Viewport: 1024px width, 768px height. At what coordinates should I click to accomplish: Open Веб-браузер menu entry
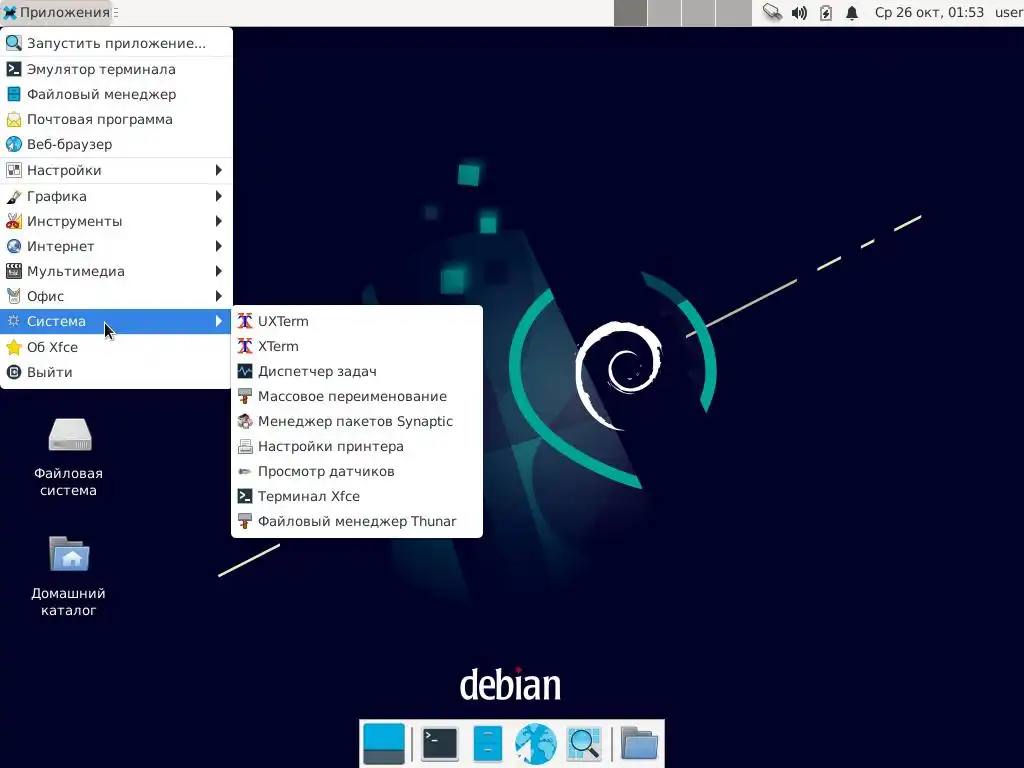pos(116,144)
